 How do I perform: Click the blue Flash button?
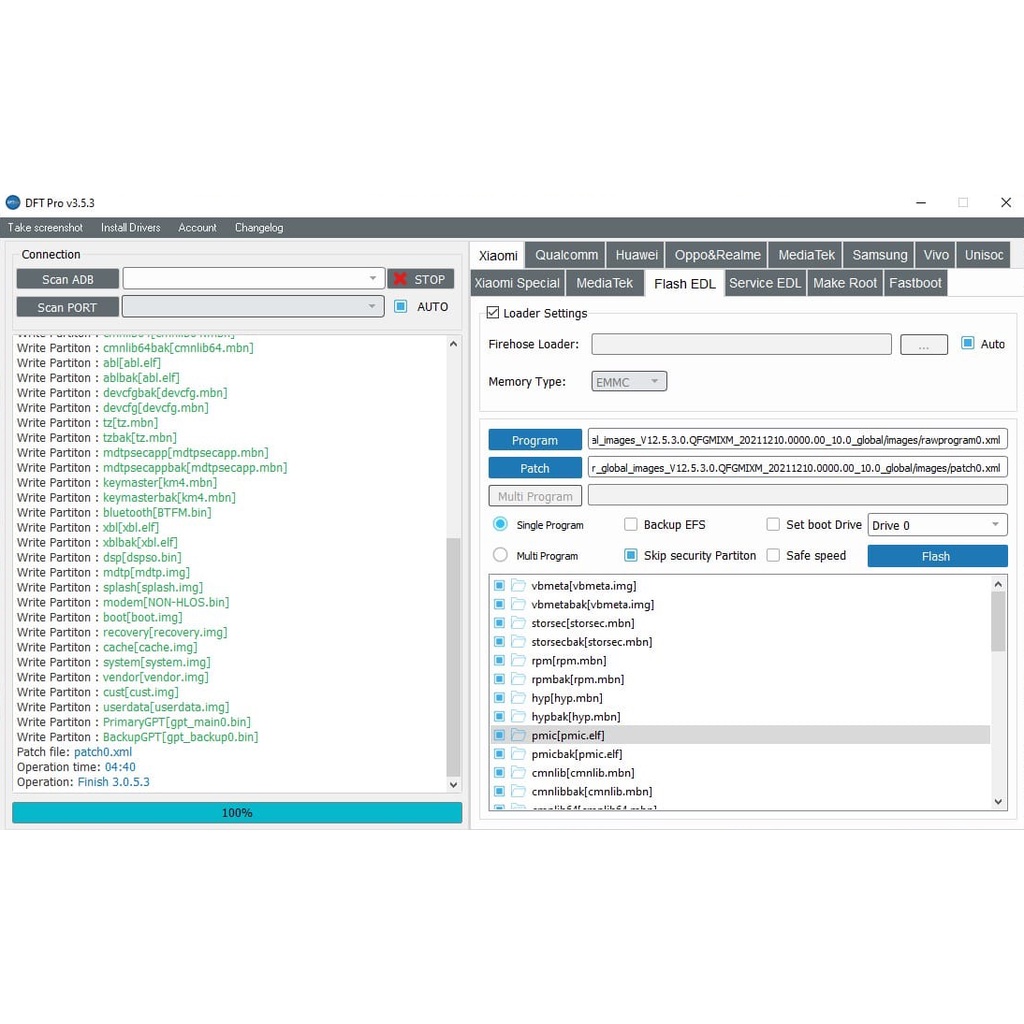(937, 556)
